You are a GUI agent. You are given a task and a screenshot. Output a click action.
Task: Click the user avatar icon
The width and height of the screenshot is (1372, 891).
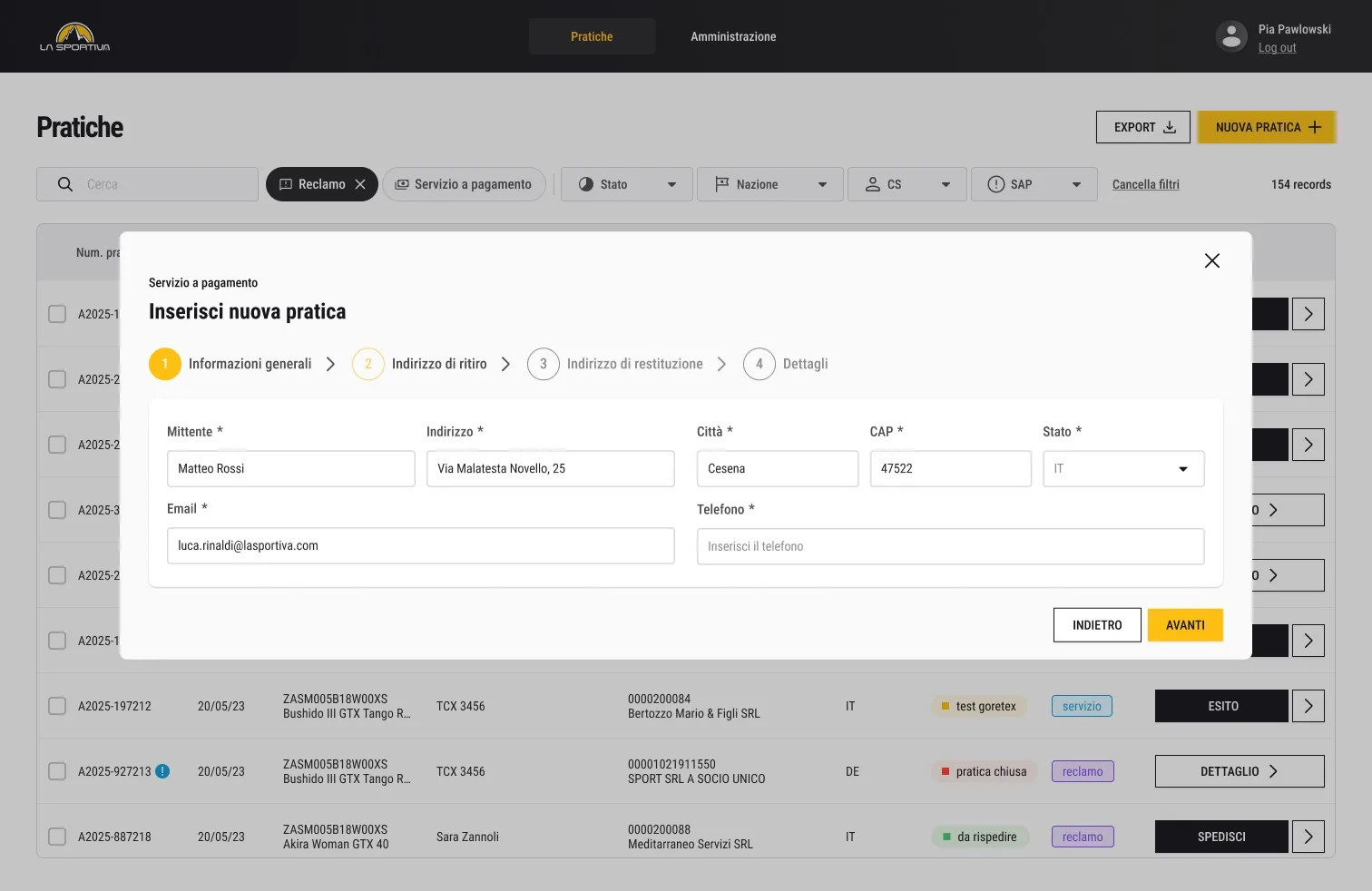1231,36
